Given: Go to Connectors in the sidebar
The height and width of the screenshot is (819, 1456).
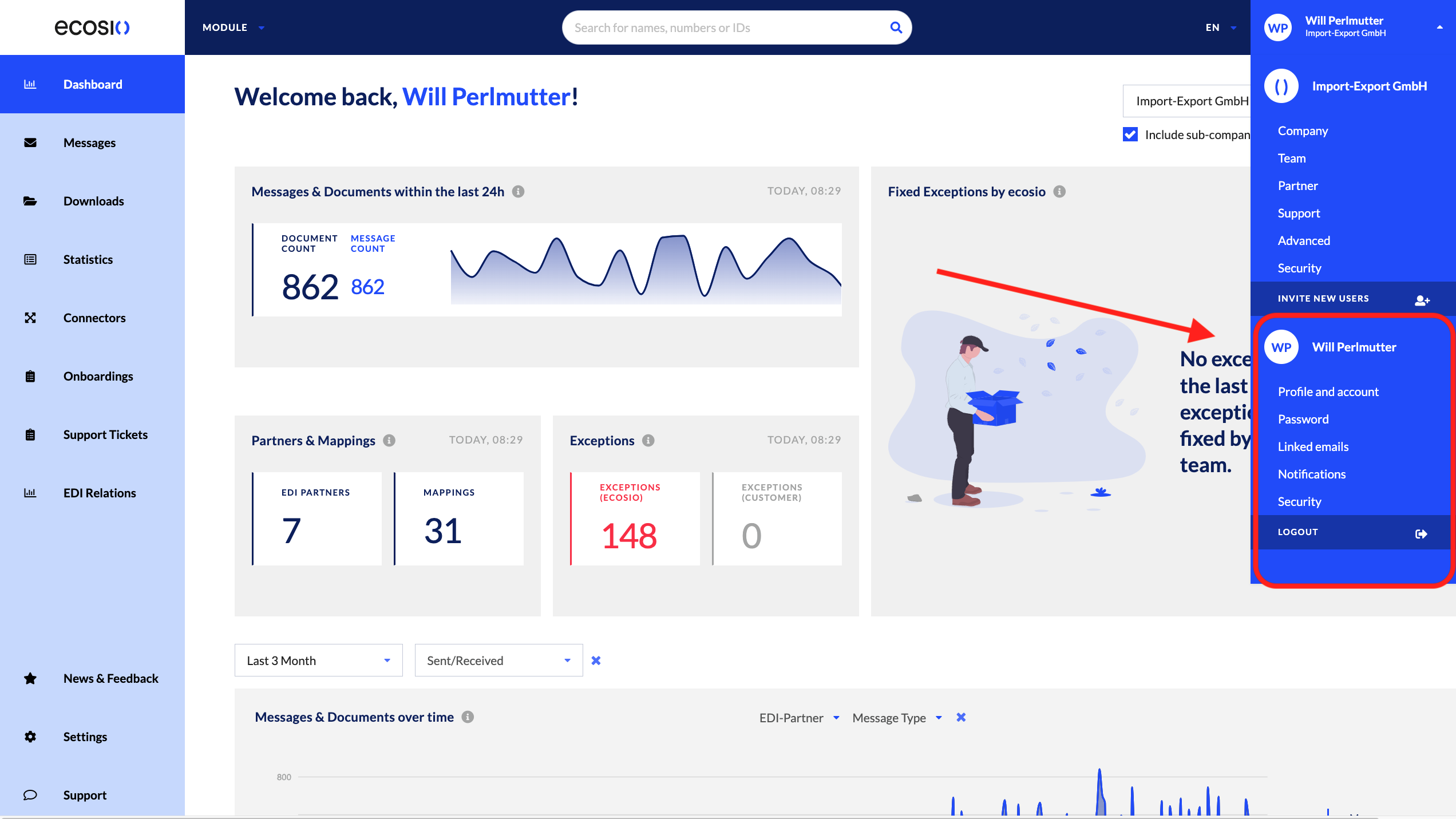Looking at the screenshot, I should tap(92, 318).
